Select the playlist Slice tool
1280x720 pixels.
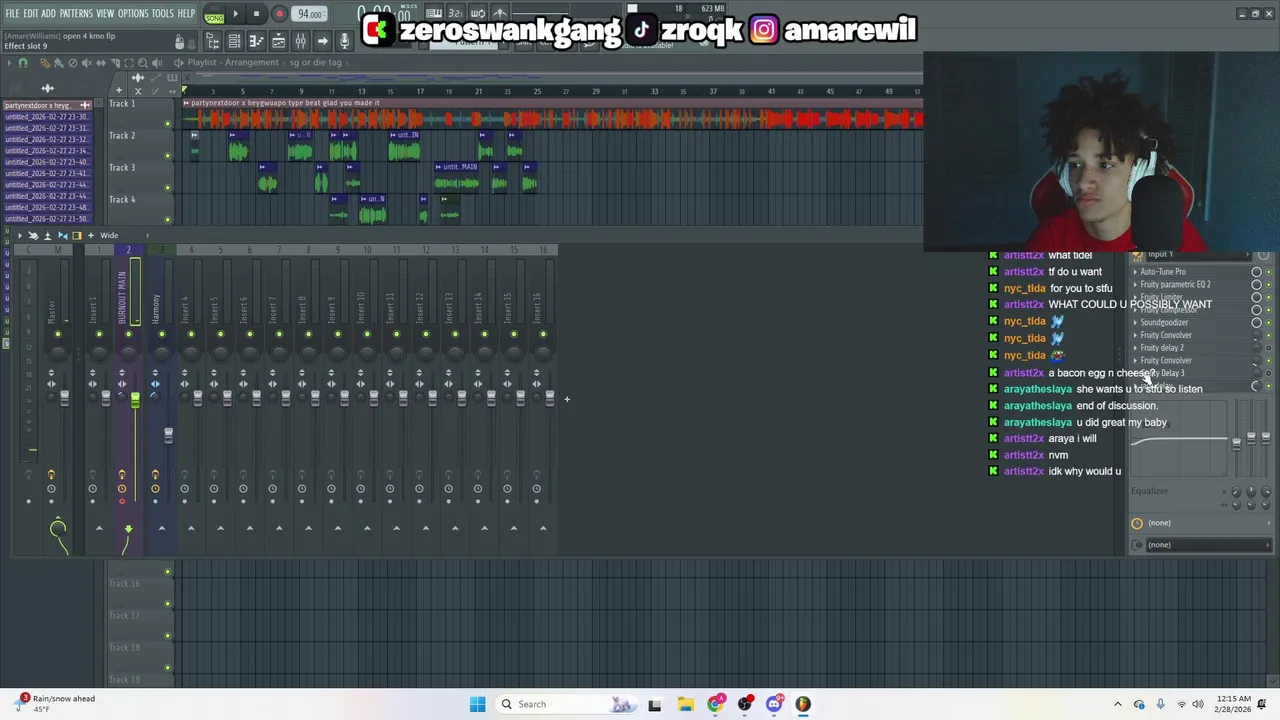[x=114, y=62]
